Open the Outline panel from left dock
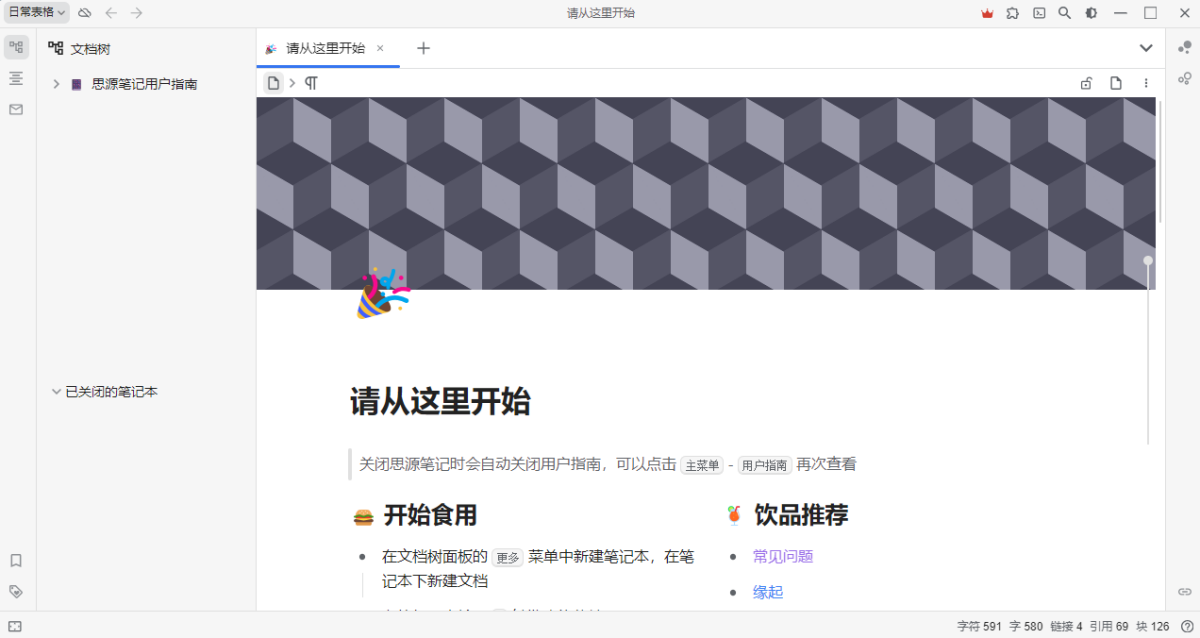The width and height of the screenshot is (1200, 638). pyautogui.click(x=16, y=78)
